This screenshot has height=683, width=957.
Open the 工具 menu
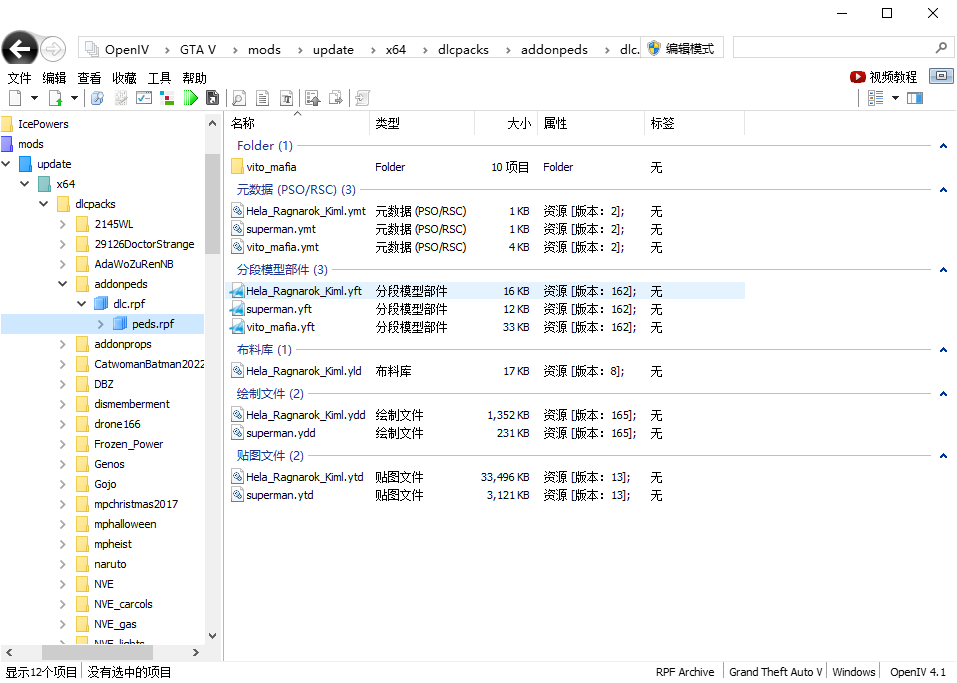click(159, 78)
